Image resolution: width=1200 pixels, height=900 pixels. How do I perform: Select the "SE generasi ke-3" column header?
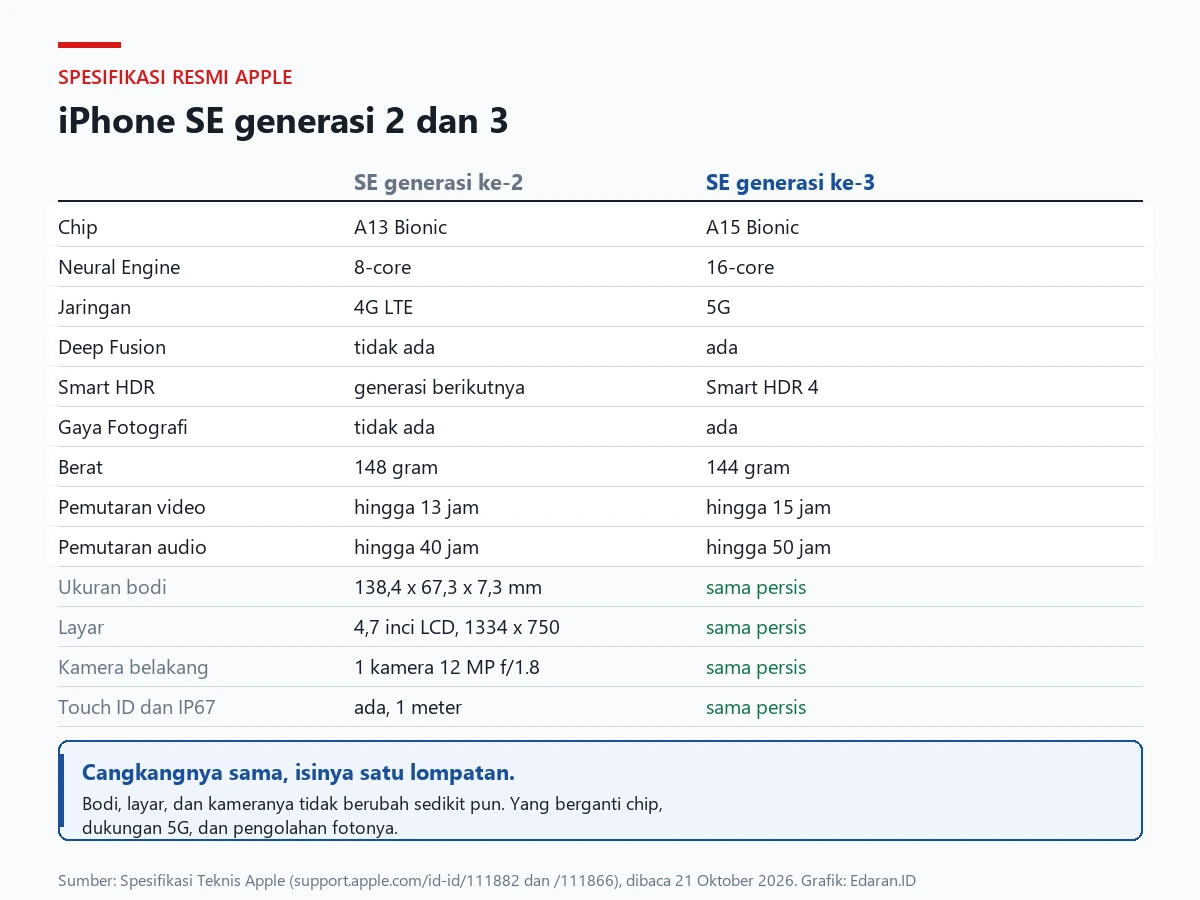(790, 183)
